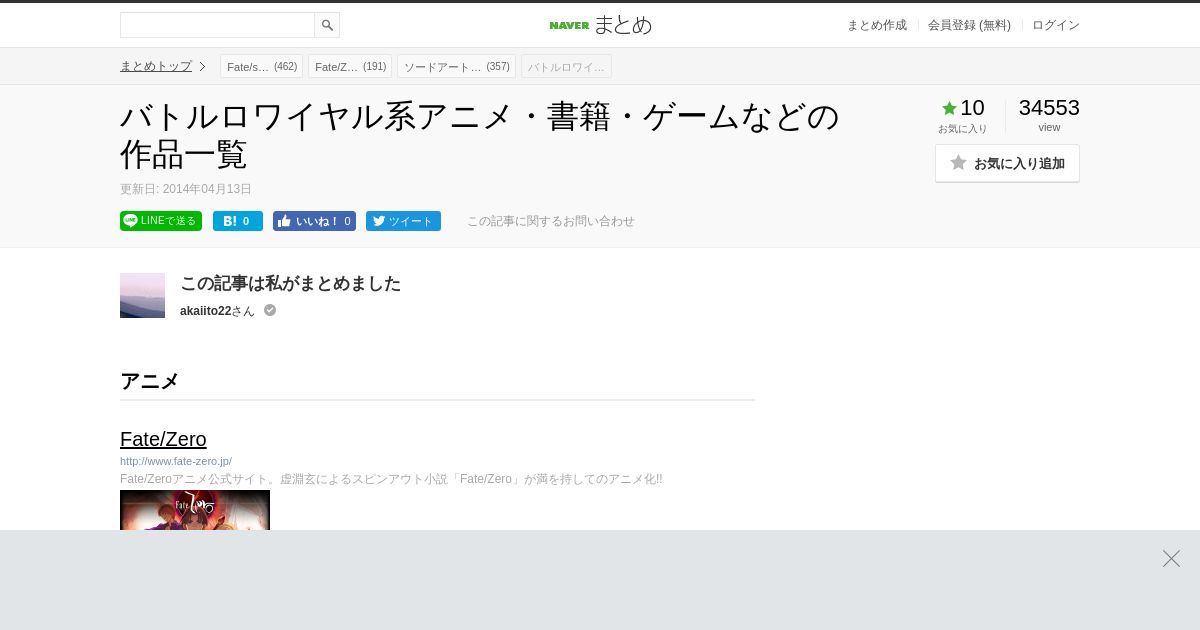Image resolution: width=1200 pixels, height=630 pixels.
Task: Click the Fate/Zeroアニメ公式サイト description text
Action: tap(391, 479)
